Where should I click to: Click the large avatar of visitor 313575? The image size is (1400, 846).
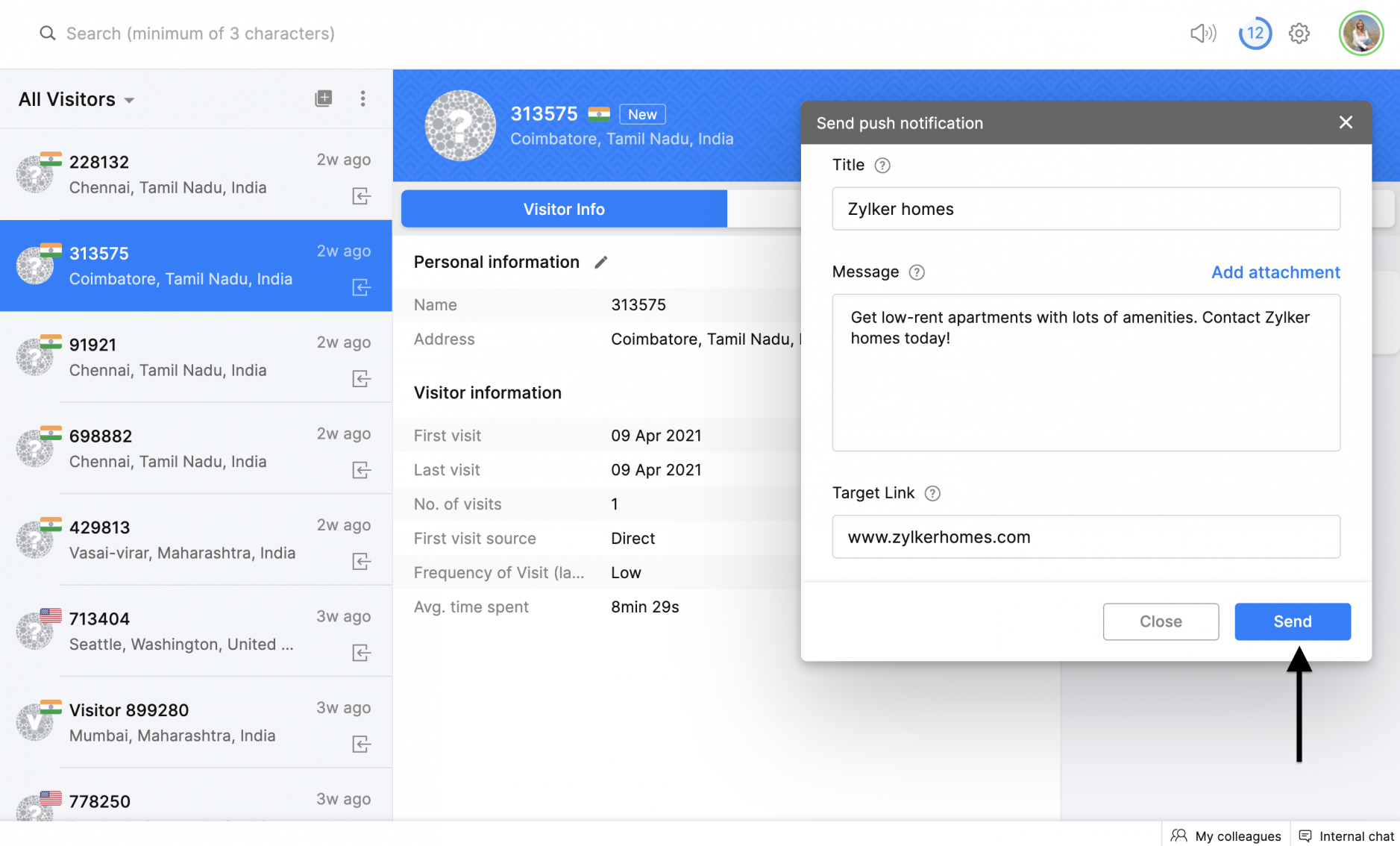pyautogui.click(x=460, y=125)
